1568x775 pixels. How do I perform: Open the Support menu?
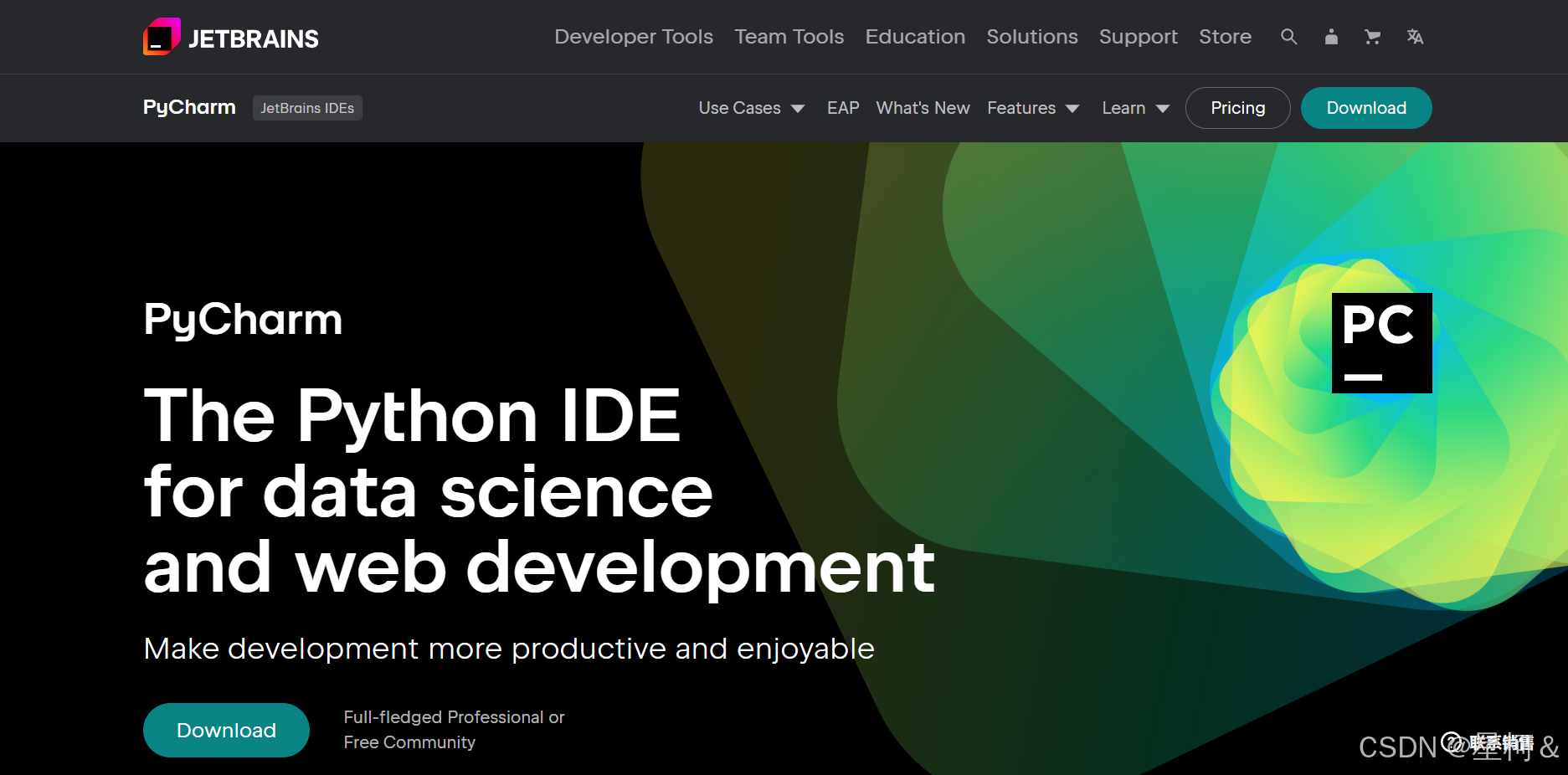coord(1138,37)
